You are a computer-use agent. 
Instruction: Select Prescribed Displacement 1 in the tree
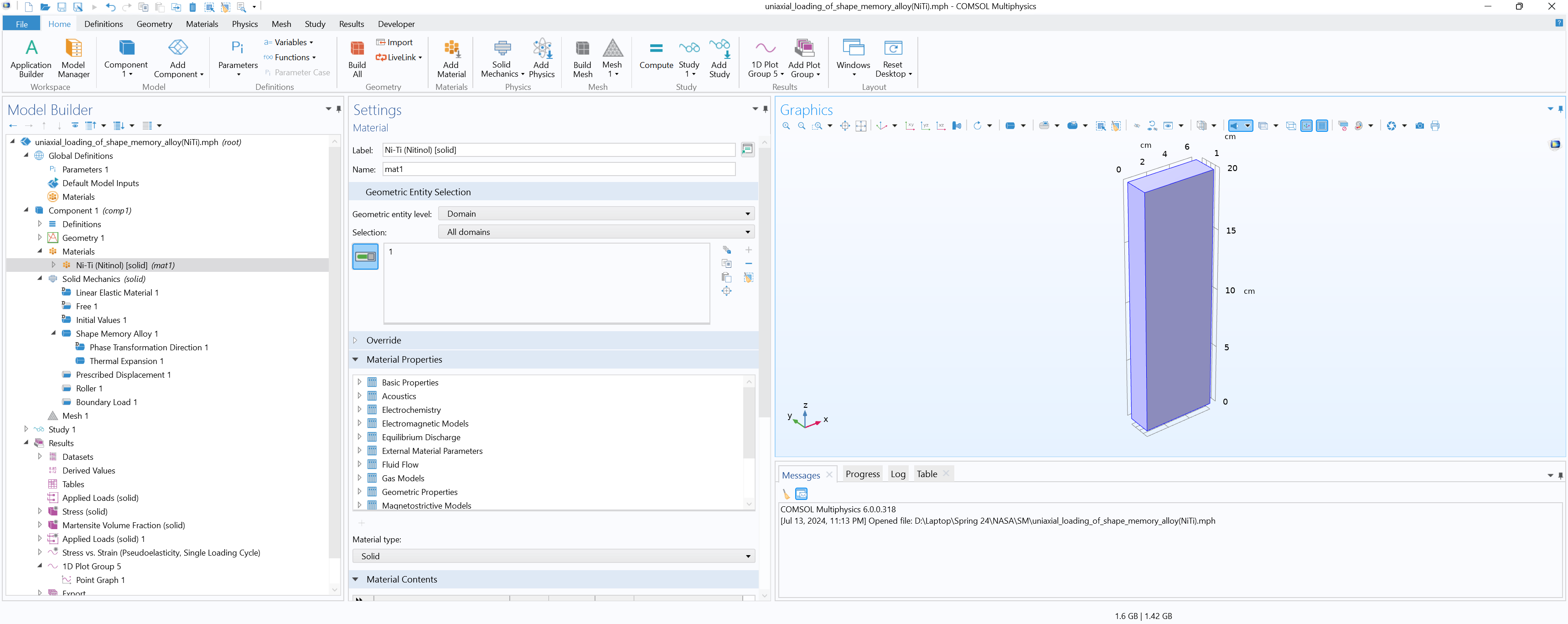pos(123,374)
